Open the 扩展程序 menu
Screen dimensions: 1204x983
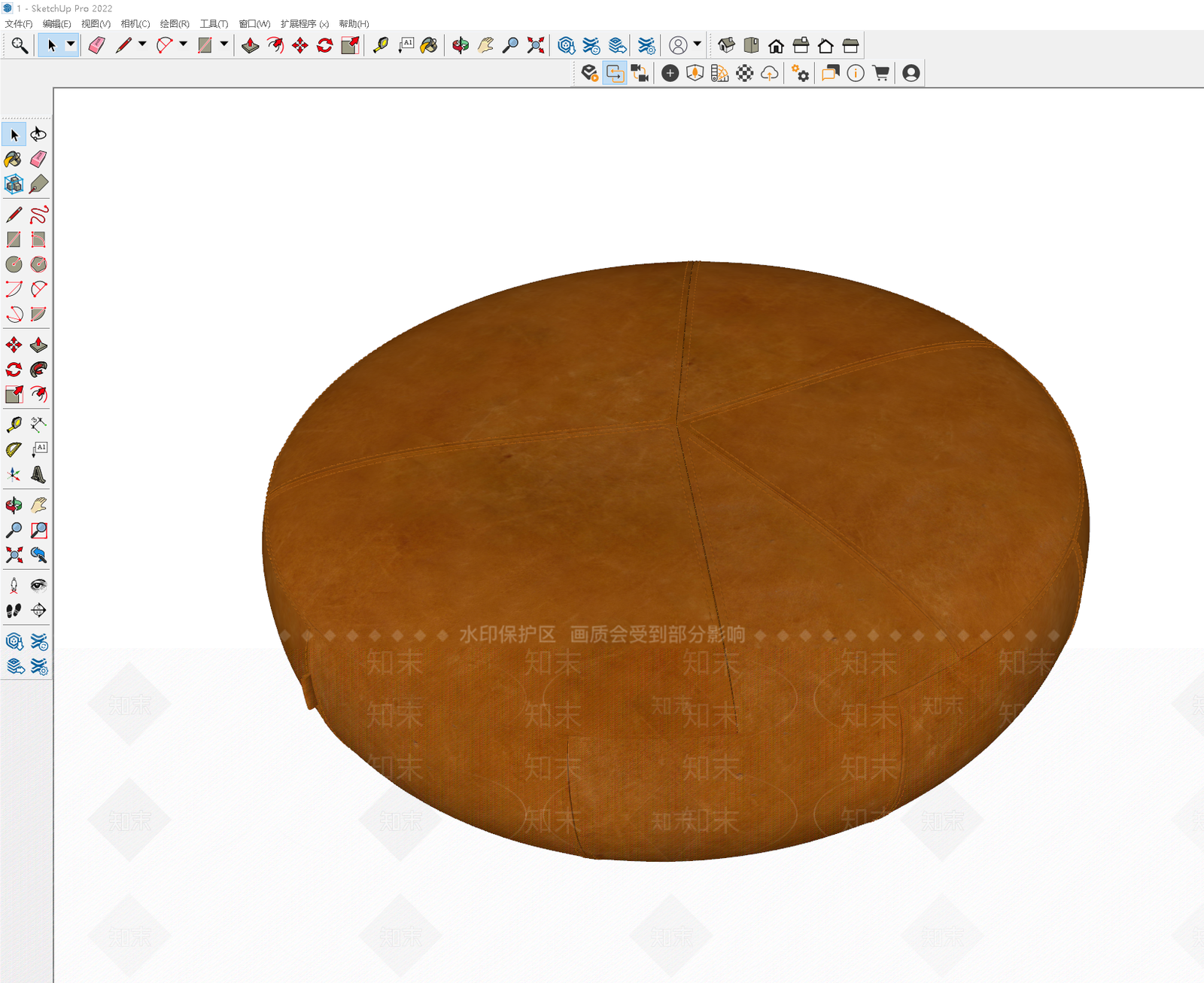(x=305, y=24)
